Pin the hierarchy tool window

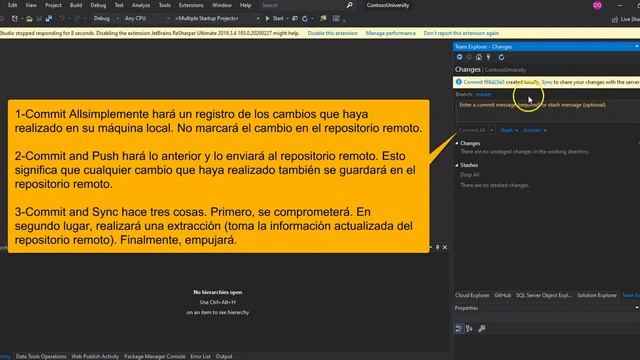click(438, 247)
